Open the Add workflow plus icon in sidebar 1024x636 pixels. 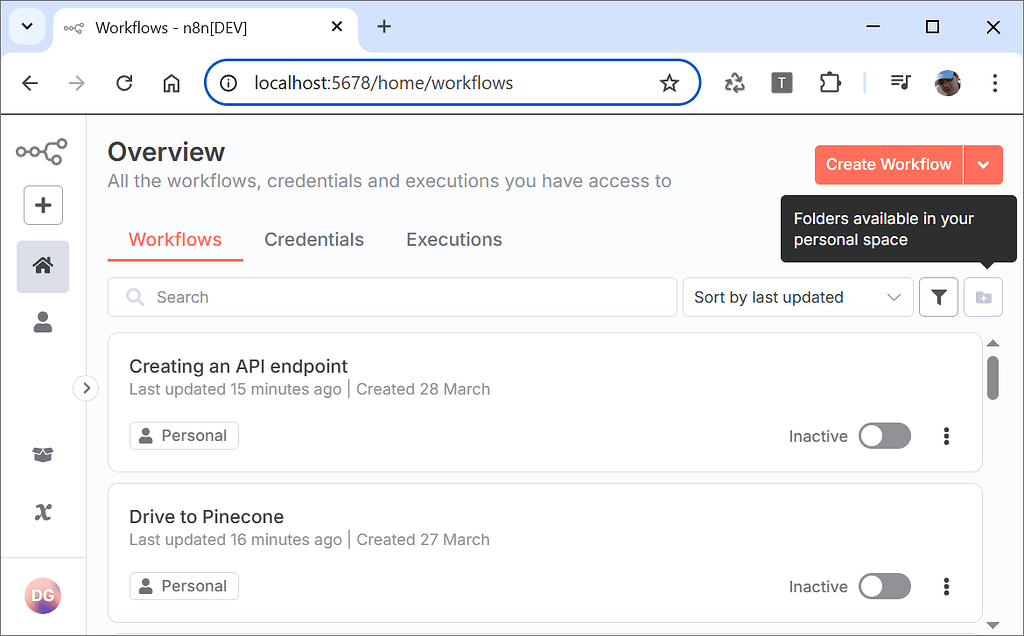coord(43,205)
